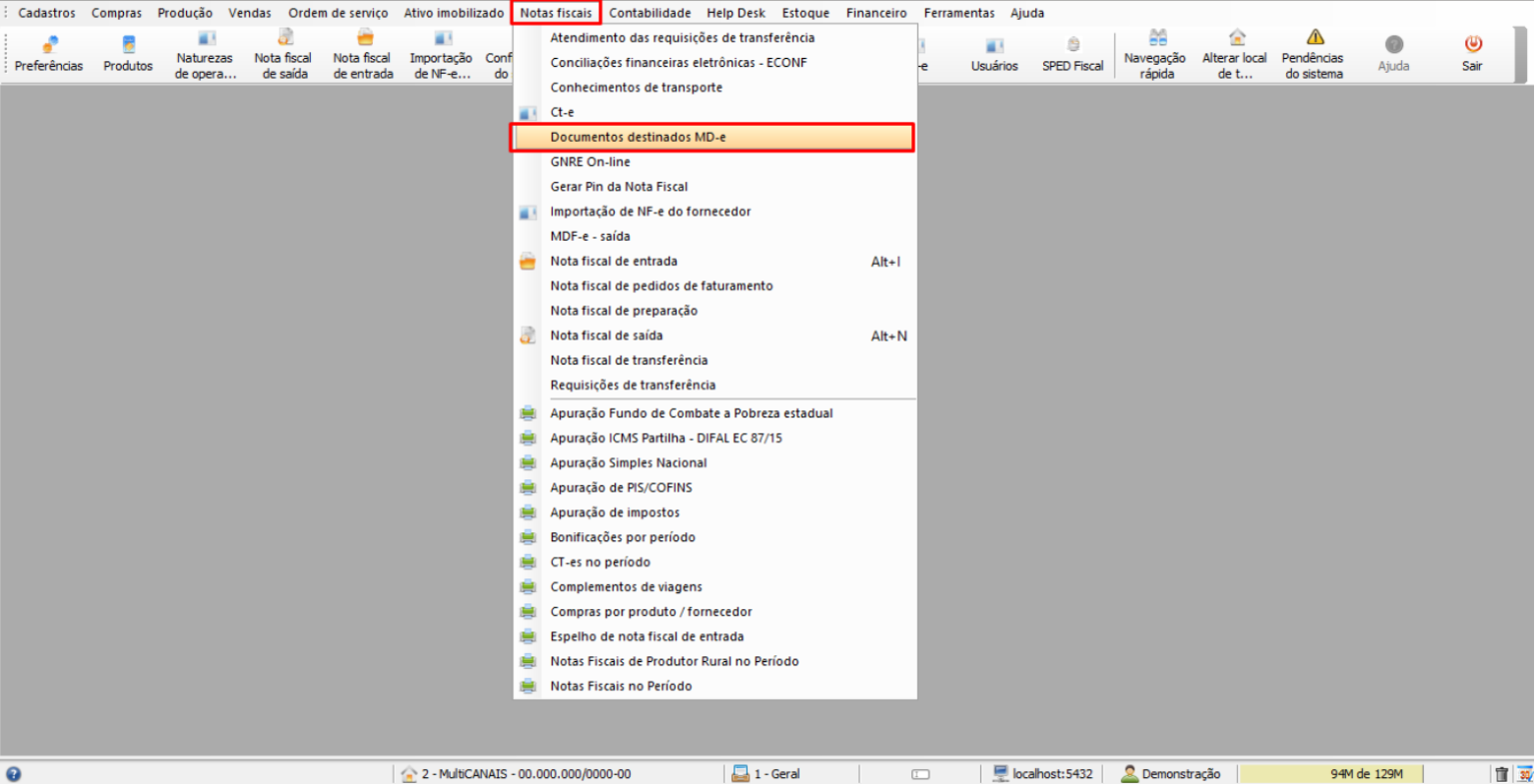Select Apuração Simples Nacional report
The image size is (1535, 784).
pyautogui.click(x=628, y=463)
